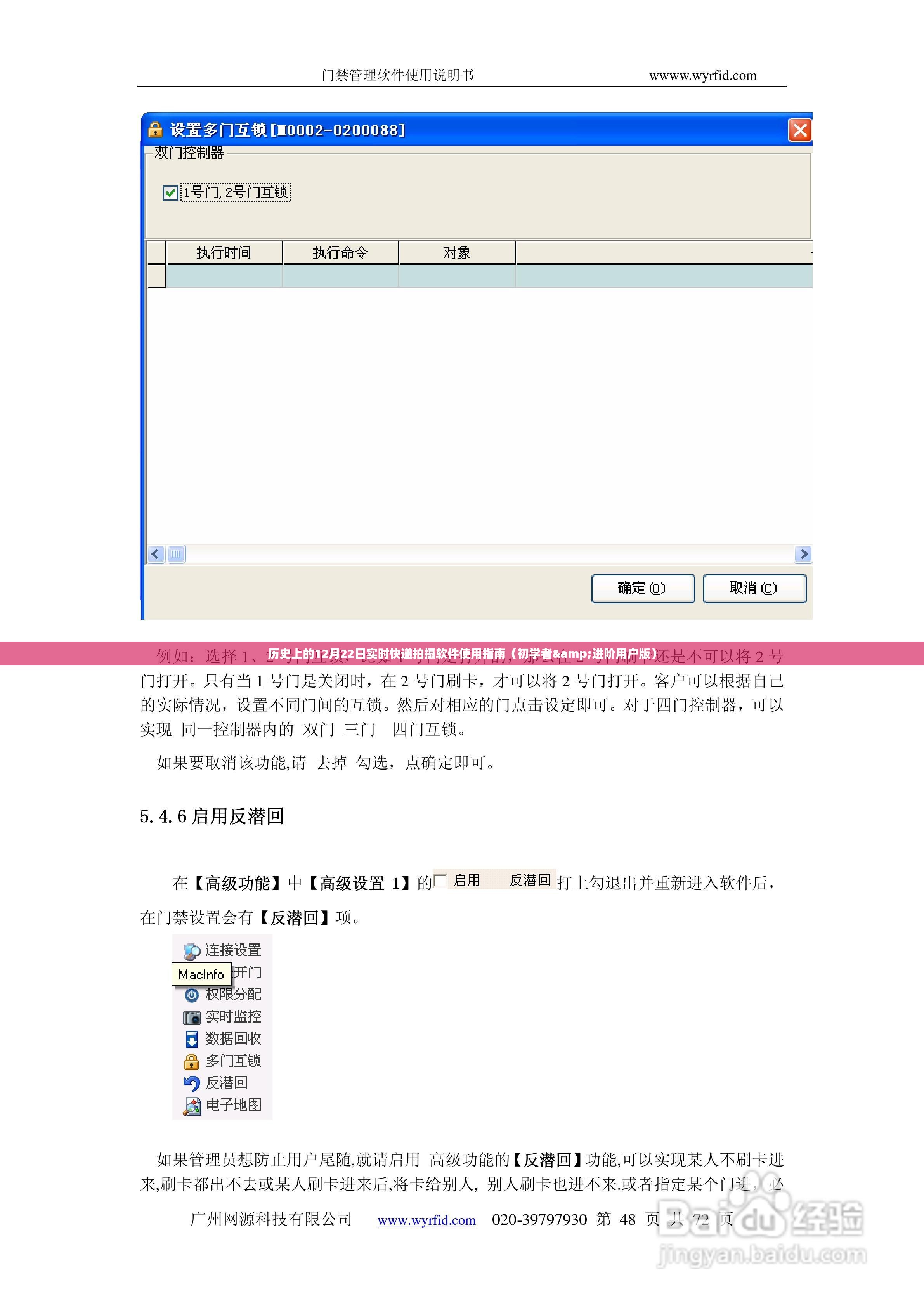Click the 广州网源科技有限公司 footer text
The width and height of the screenshot is (924, 1307).
point(271,1219)
